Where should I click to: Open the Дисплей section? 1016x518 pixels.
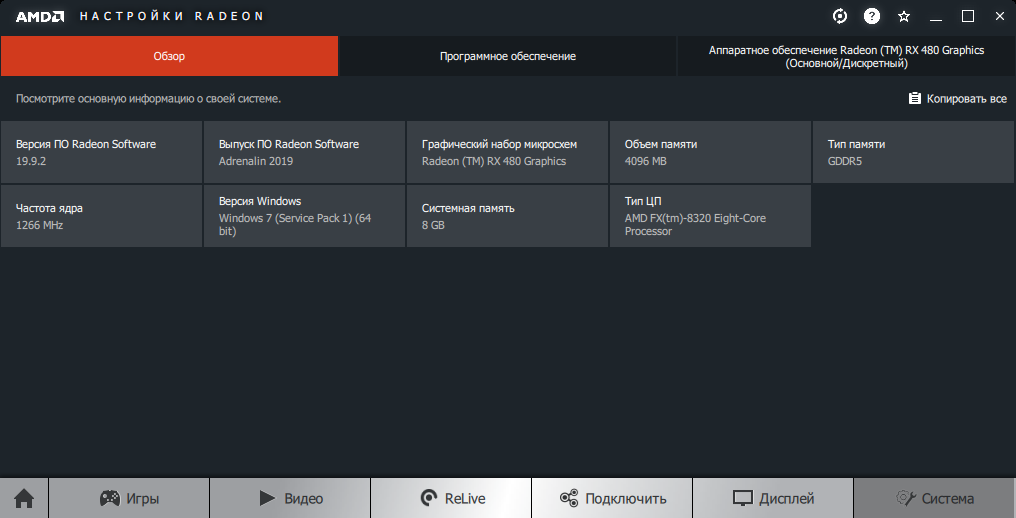point(773,499)
